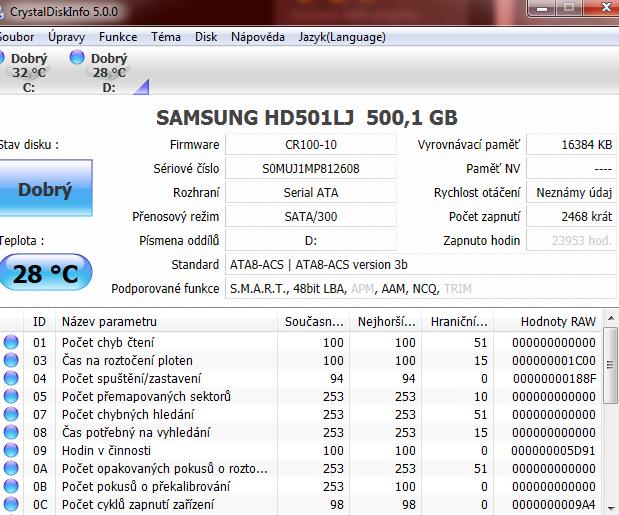
Task: Click the ID column header
Action: 39,322
